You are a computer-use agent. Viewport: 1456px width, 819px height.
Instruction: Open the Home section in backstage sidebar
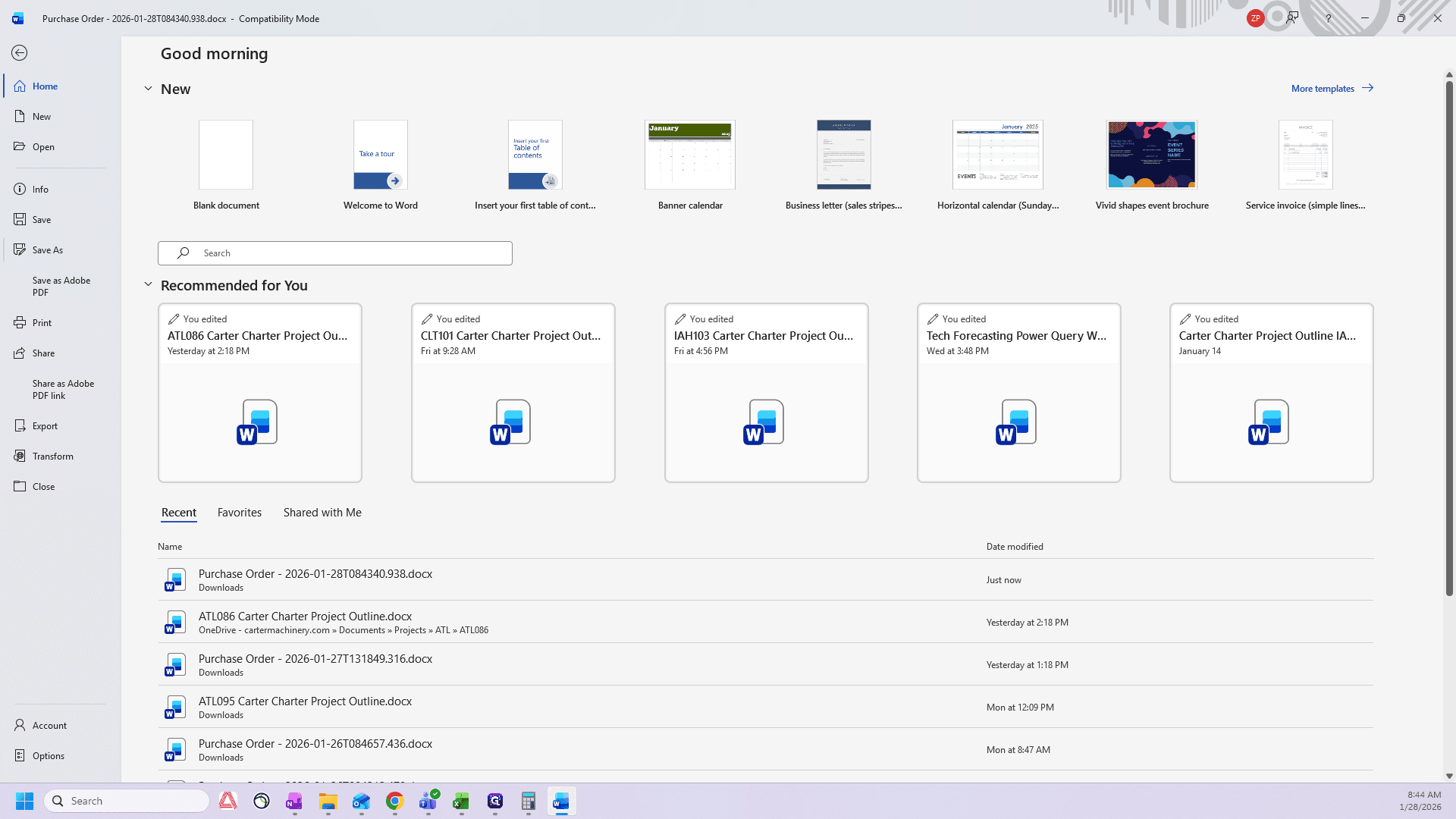[61, 86]
